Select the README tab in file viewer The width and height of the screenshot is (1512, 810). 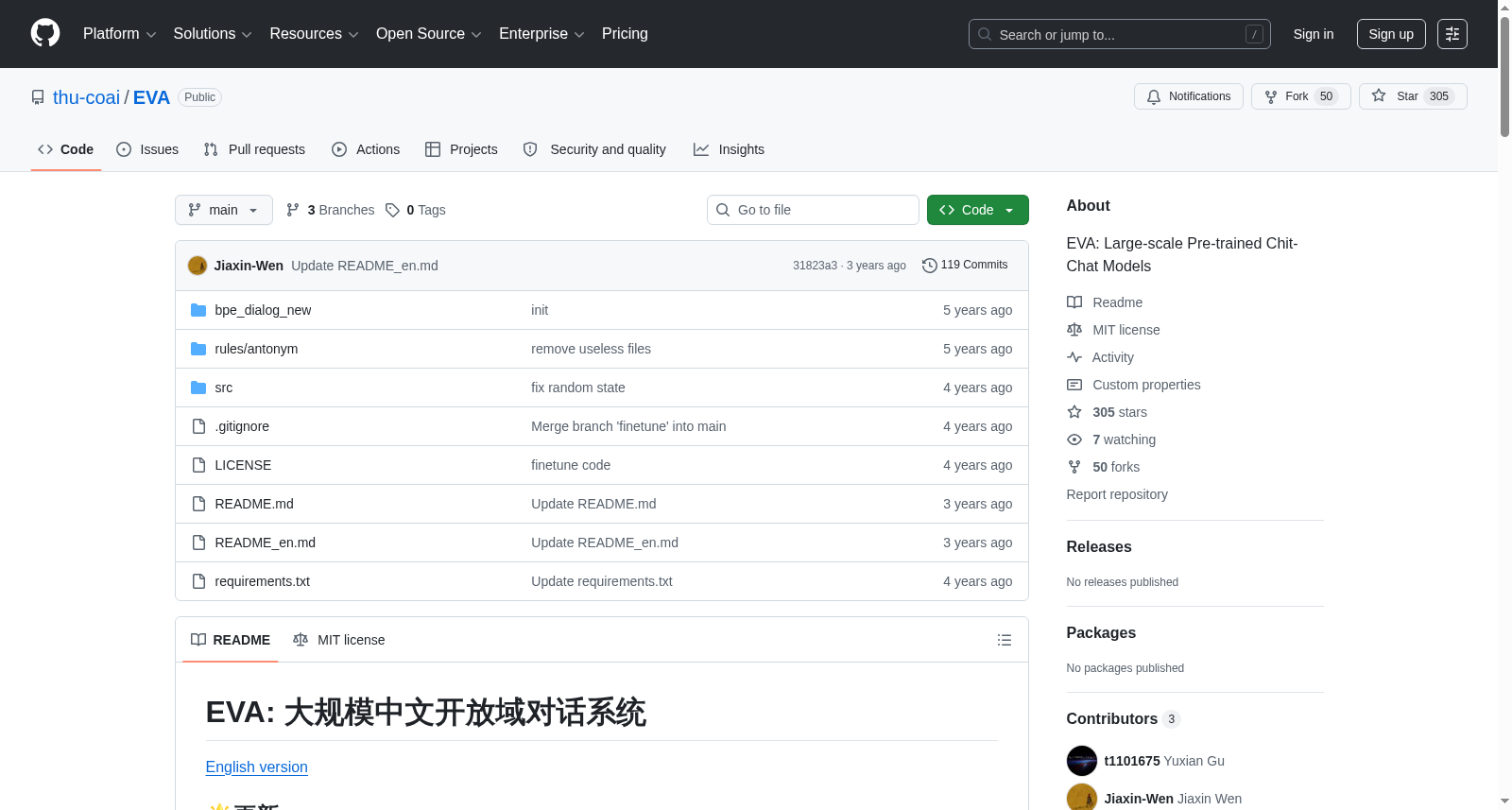[x=231, y=640]
